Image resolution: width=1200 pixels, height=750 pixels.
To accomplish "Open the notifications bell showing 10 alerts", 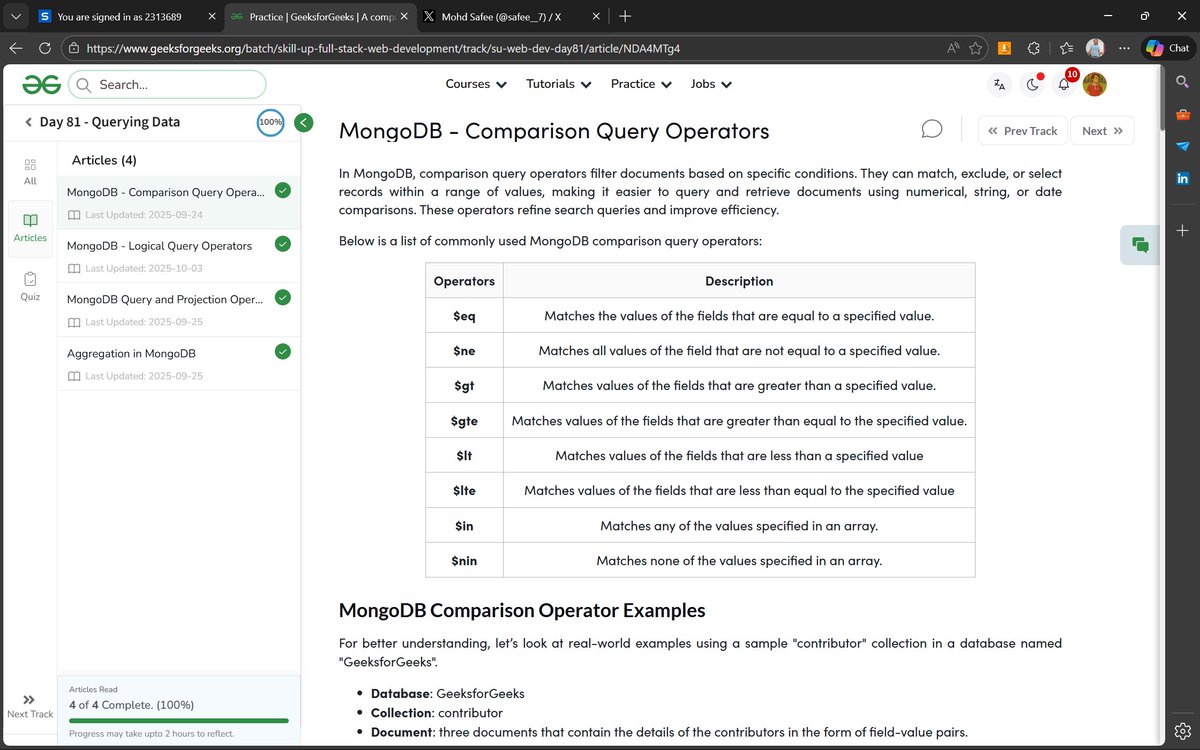I will [x=1063, y=84].
